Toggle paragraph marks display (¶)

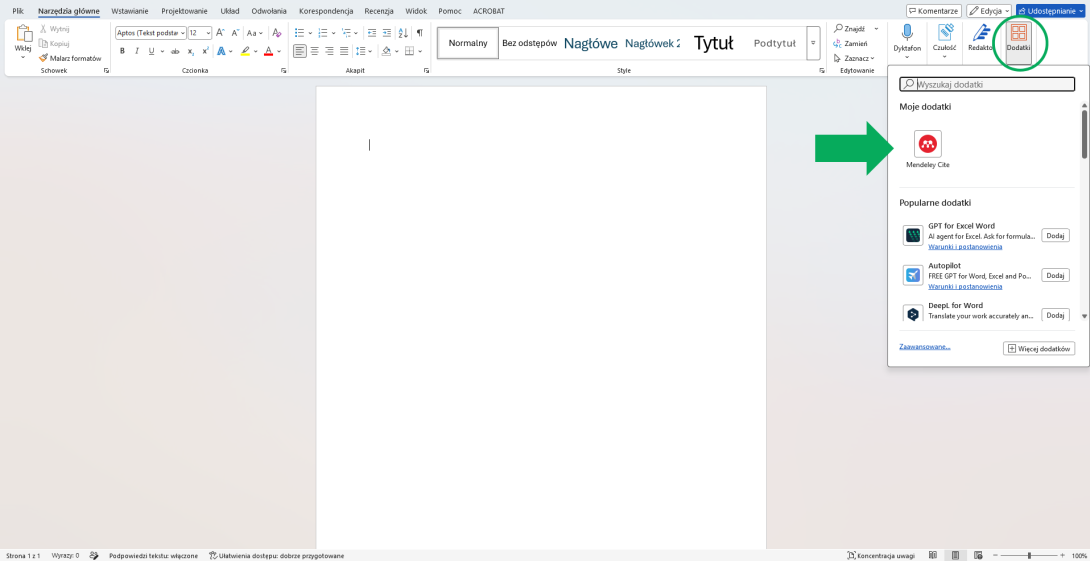coord(419,33)
